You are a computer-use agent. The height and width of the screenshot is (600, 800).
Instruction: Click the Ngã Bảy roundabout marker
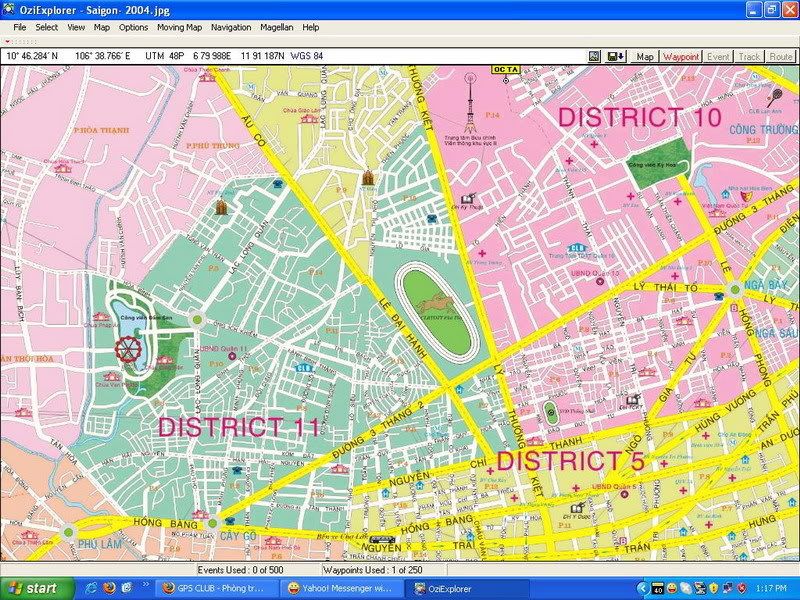[x=735, y=290]
